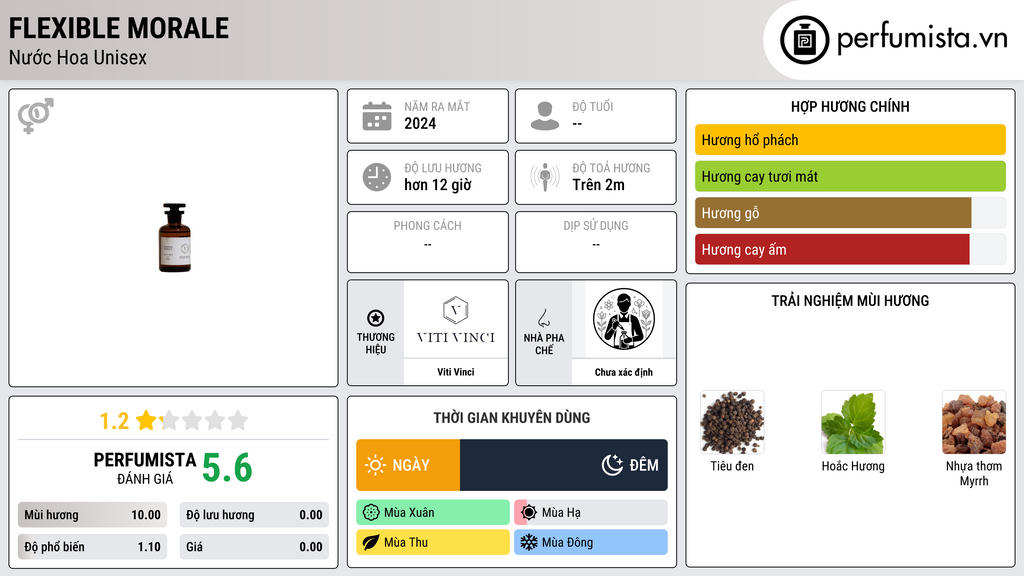Screen dimensions: 1024x576
Task: Click the sillage radiating person icon
Action: pyautogui.click(x=545, y=177)
